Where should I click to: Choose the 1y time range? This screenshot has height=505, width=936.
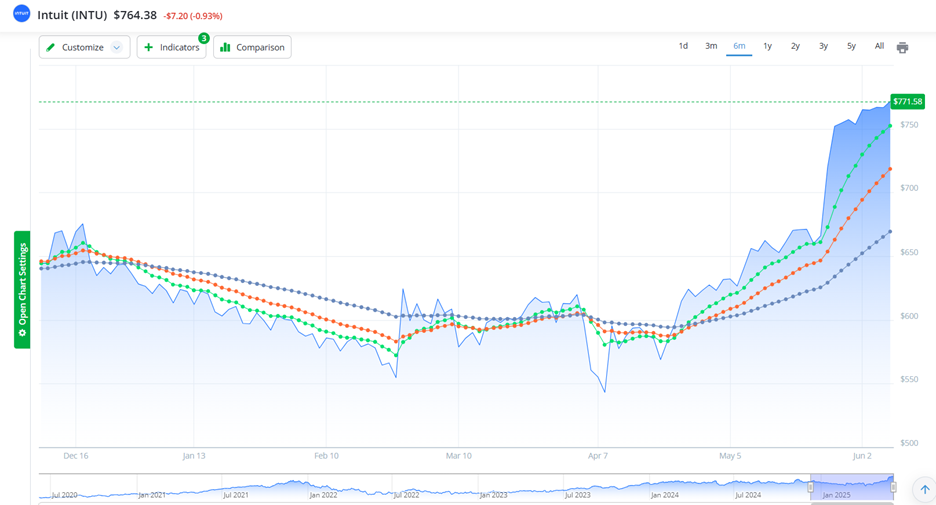point(767,46)
